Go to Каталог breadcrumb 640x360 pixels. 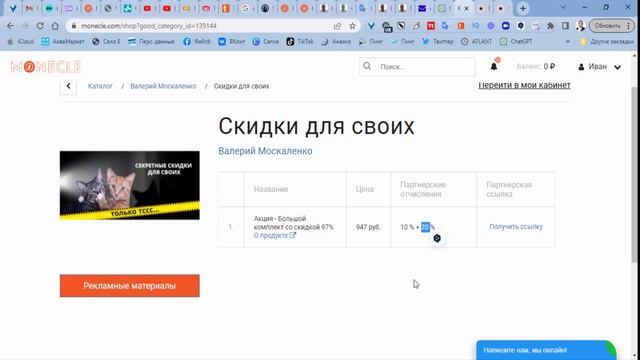point(100,86)
